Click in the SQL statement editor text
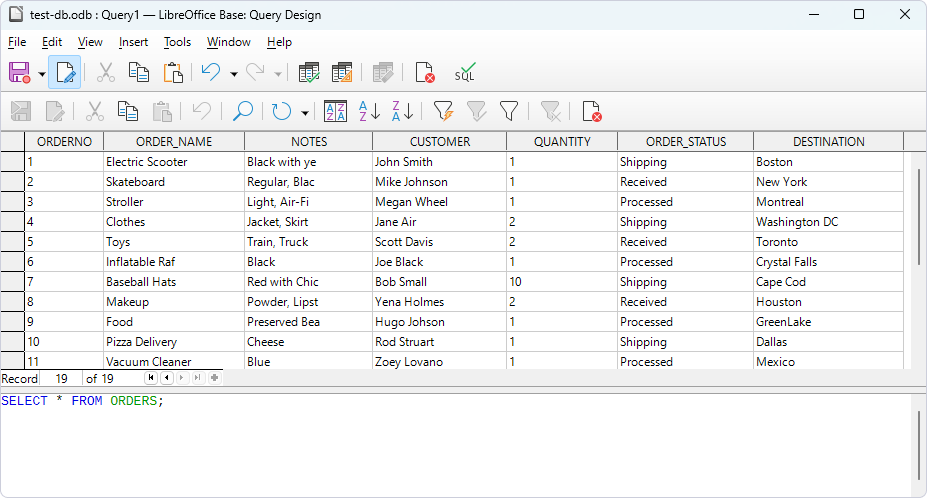927x498 pixels. pos(82,401)
